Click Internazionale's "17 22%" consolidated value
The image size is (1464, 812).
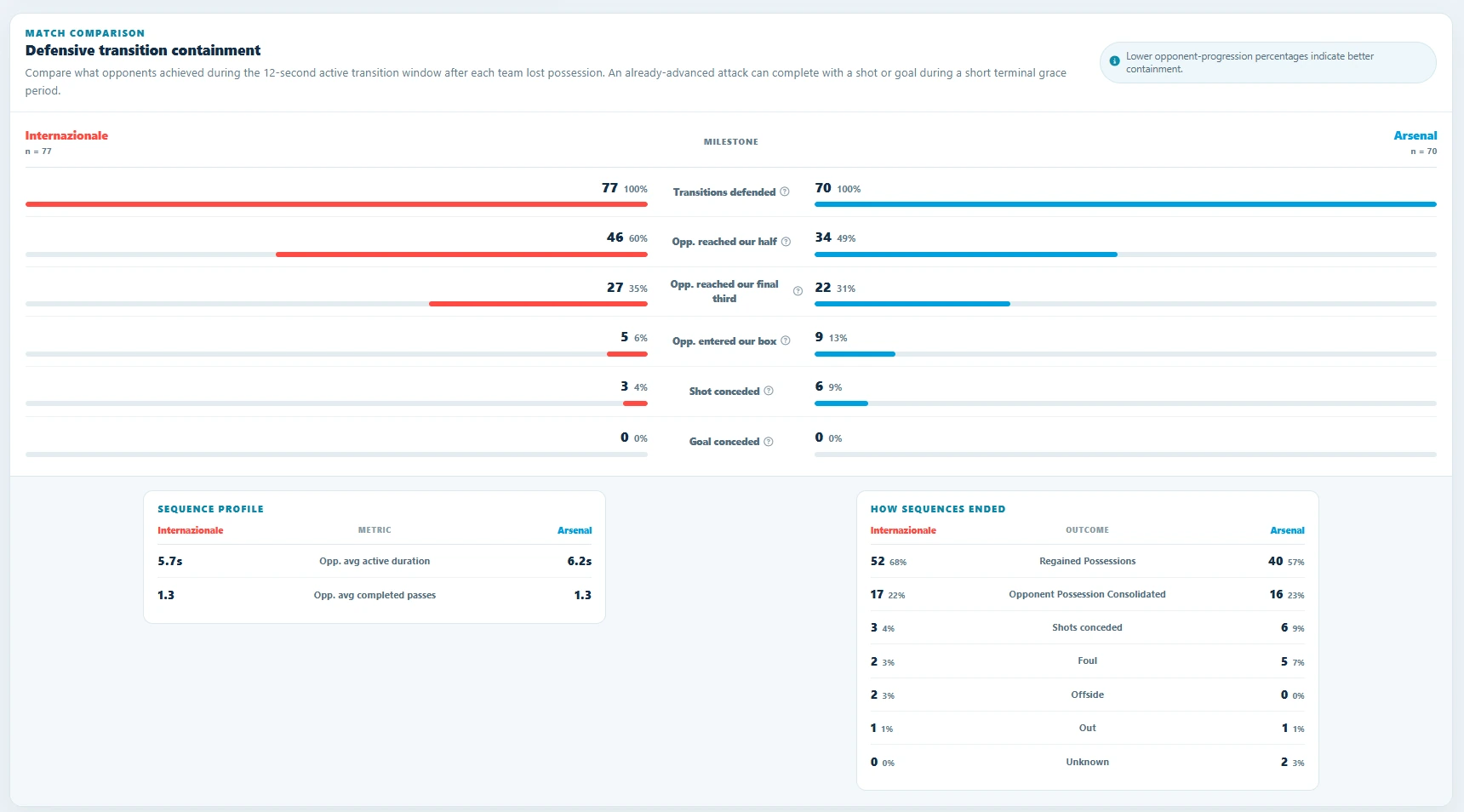888,595
